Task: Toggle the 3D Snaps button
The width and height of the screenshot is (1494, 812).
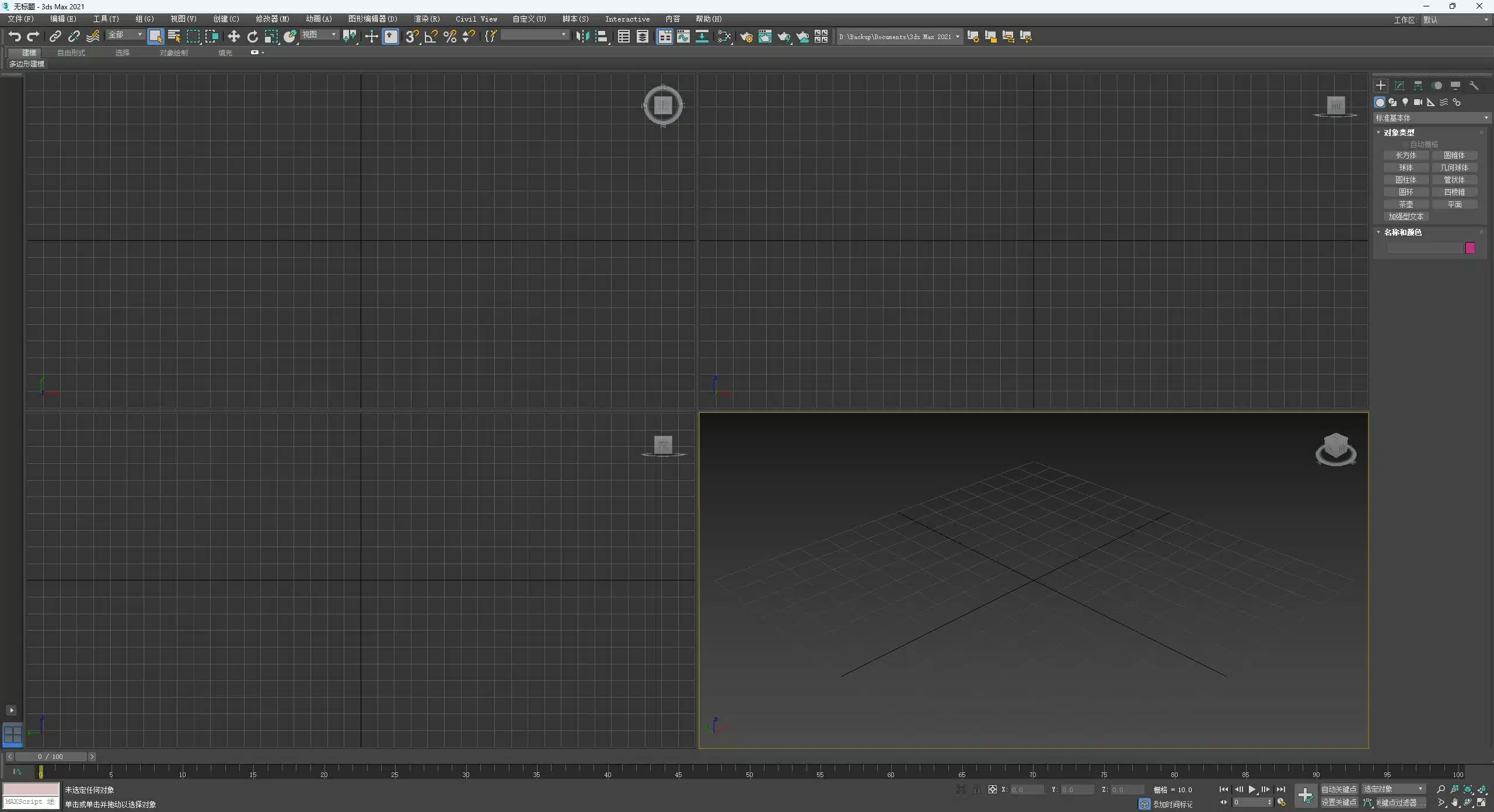Action: click(x=411, y=37)
